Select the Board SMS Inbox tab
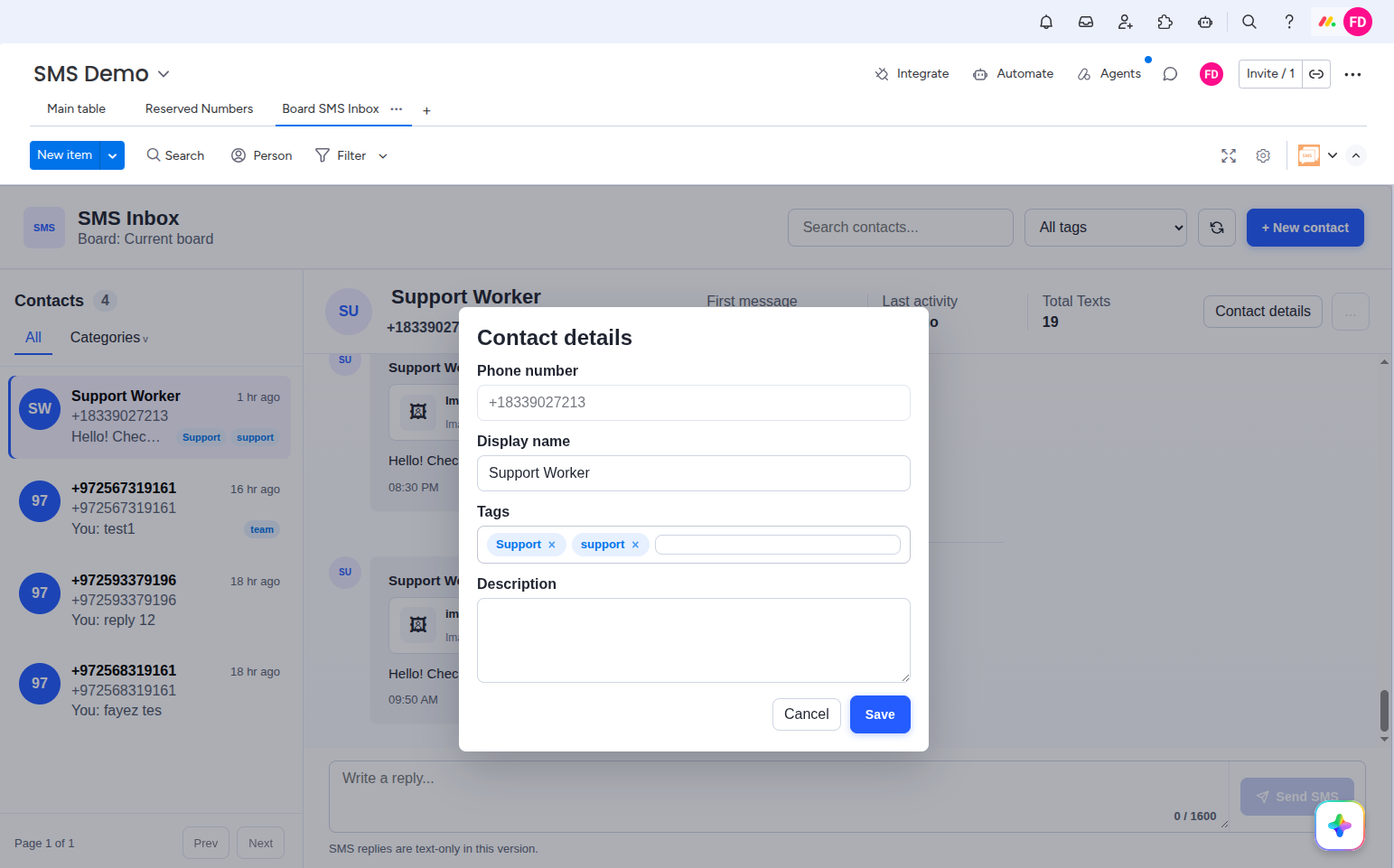The image size is (1394, 868). coord(331,108)
